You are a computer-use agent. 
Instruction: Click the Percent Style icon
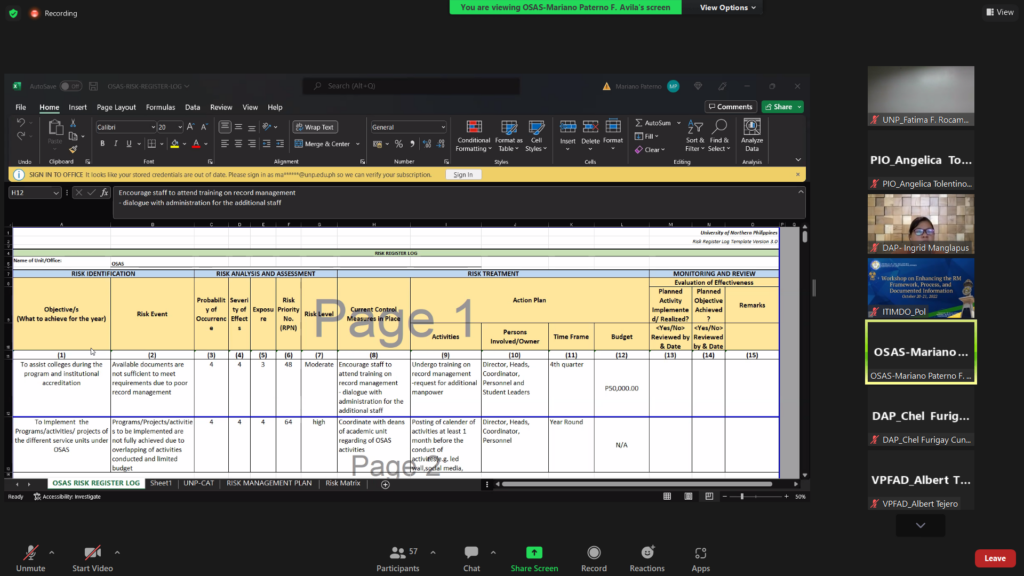point(398,144)
